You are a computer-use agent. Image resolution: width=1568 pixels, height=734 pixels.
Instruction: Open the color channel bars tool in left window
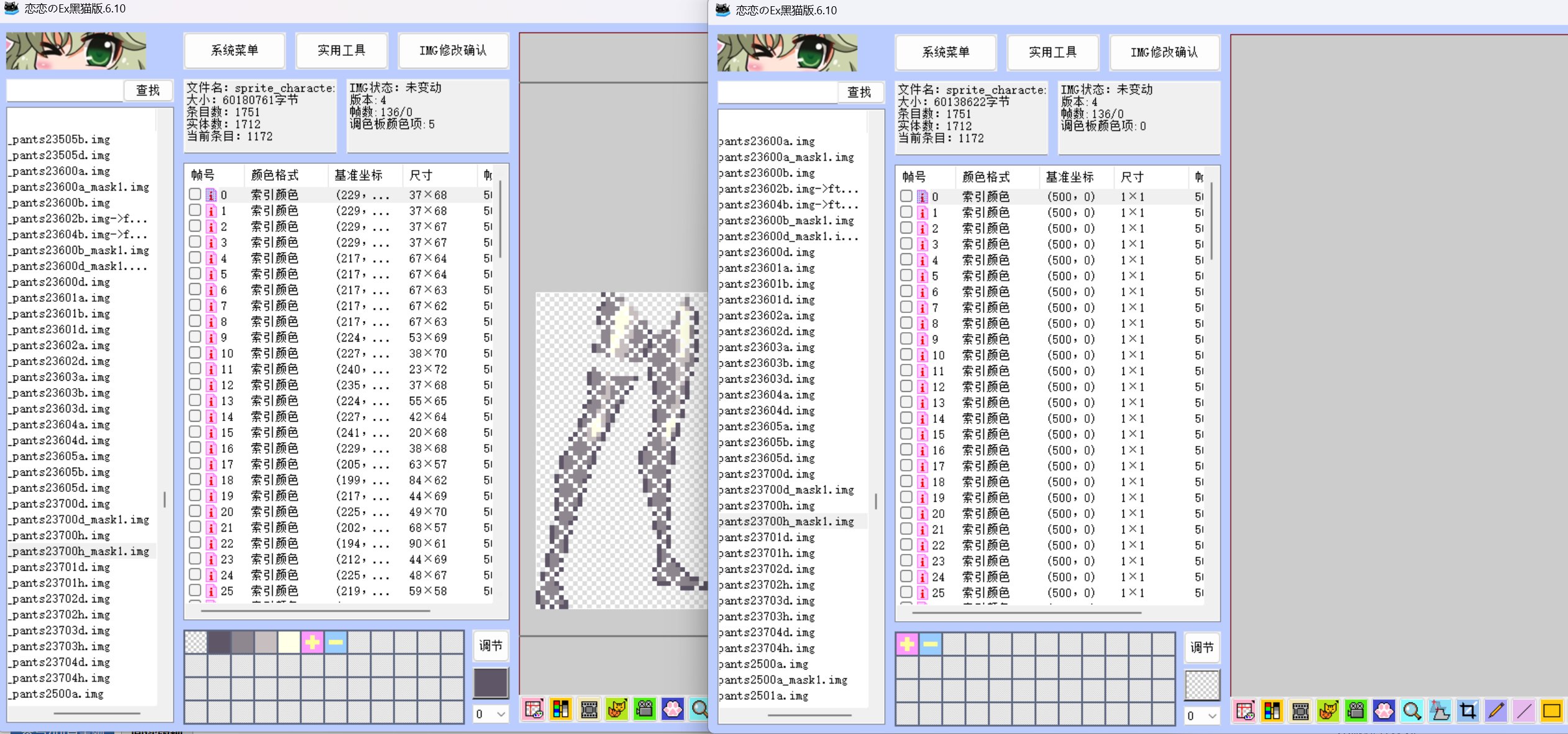[560, 709]
